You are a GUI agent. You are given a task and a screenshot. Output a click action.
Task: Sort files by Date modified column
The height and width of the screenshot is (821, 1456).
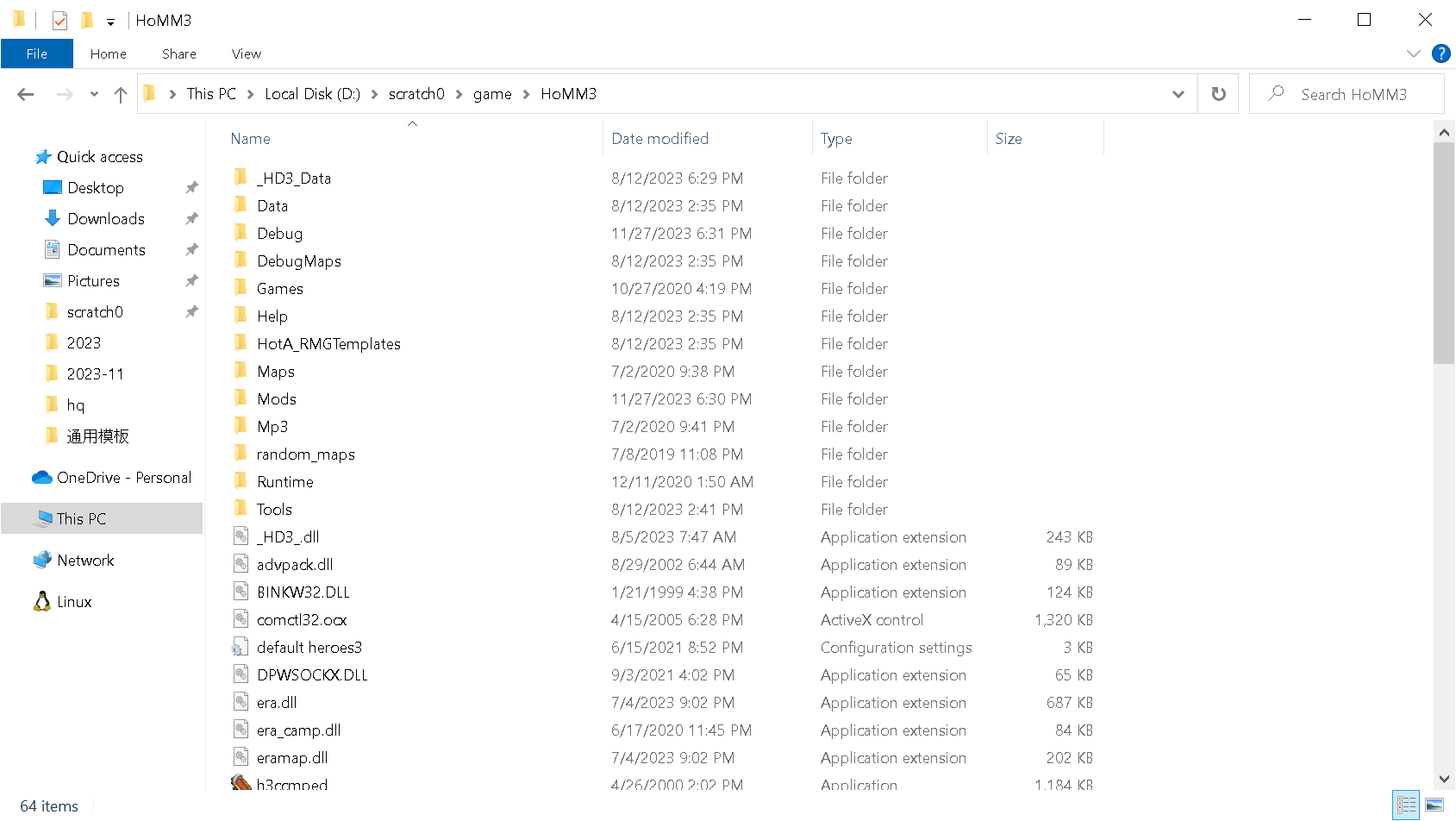point(659,139)
